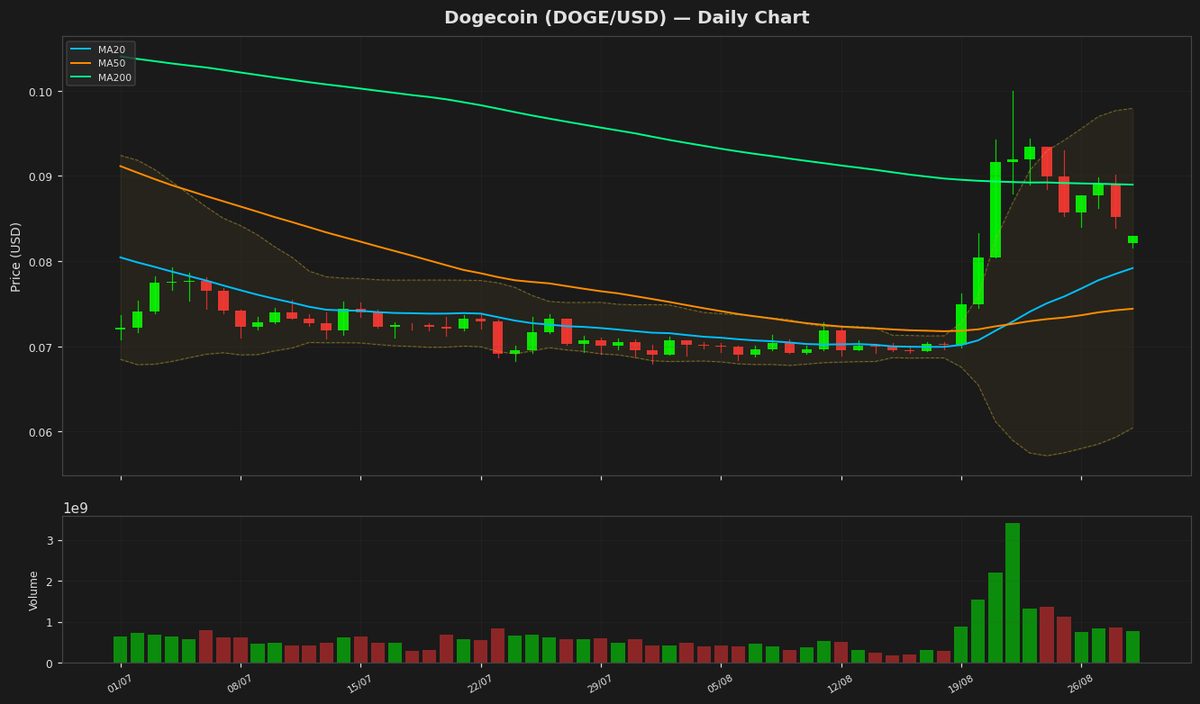1200x704 pixels.
Task: Click the 22/07 date label
Action: click(478, 685)
